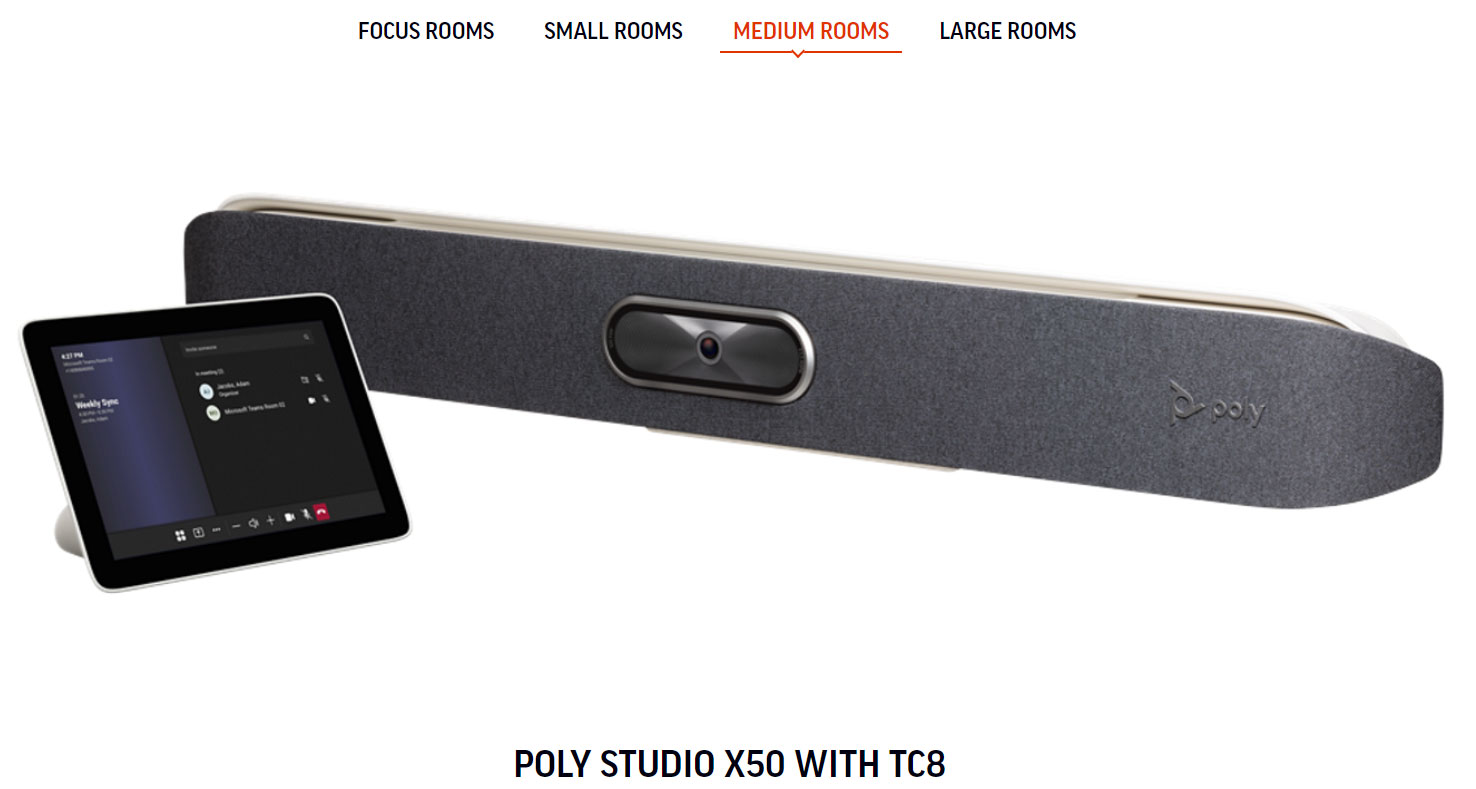Click the volume minus icon on tablet
The image size is (1476, 789).
click(x=236, y=526)
